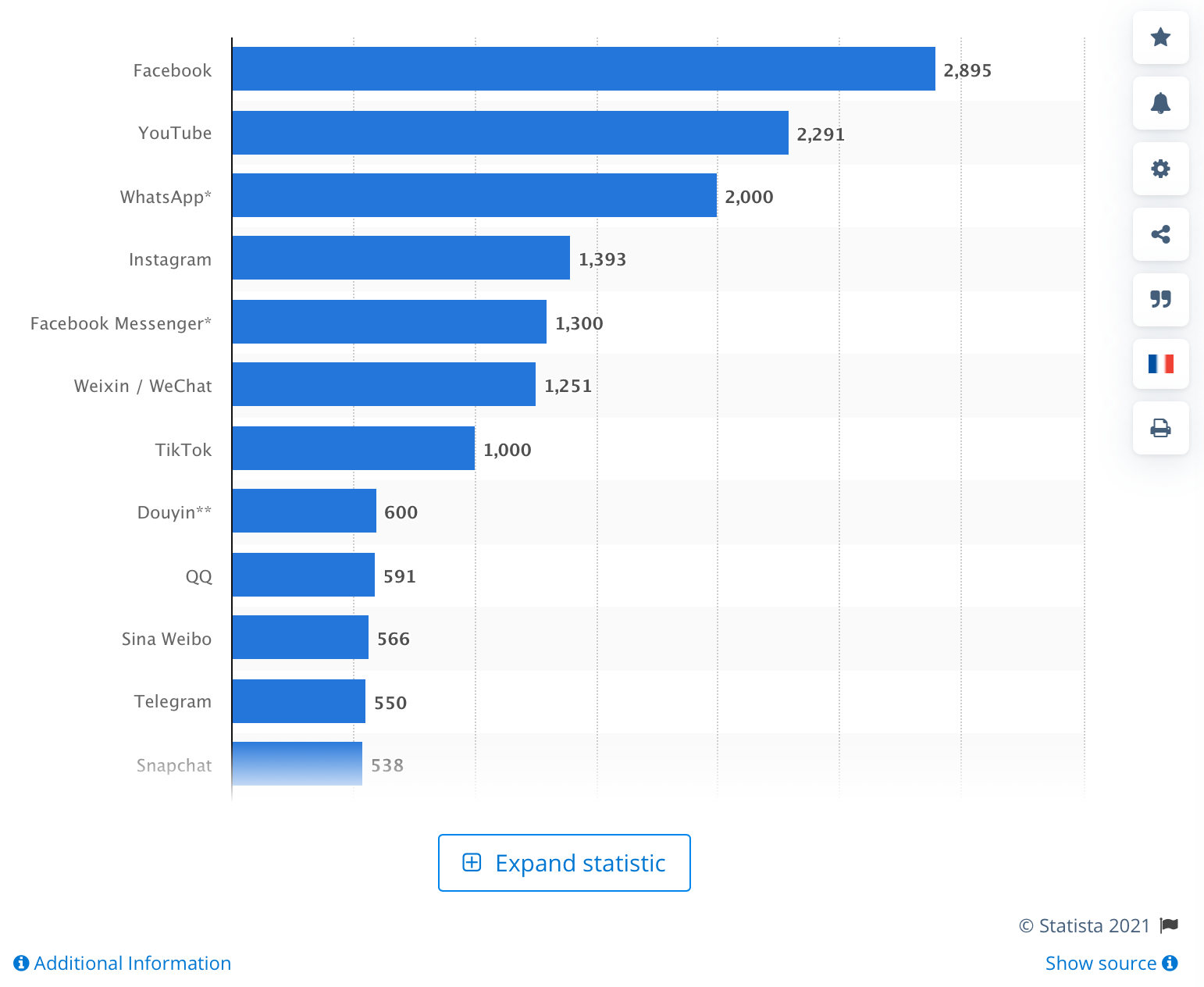Click the flag icon beside Statista 2021
This screenshot has width=1204, height=987.
click(1169, 925)
